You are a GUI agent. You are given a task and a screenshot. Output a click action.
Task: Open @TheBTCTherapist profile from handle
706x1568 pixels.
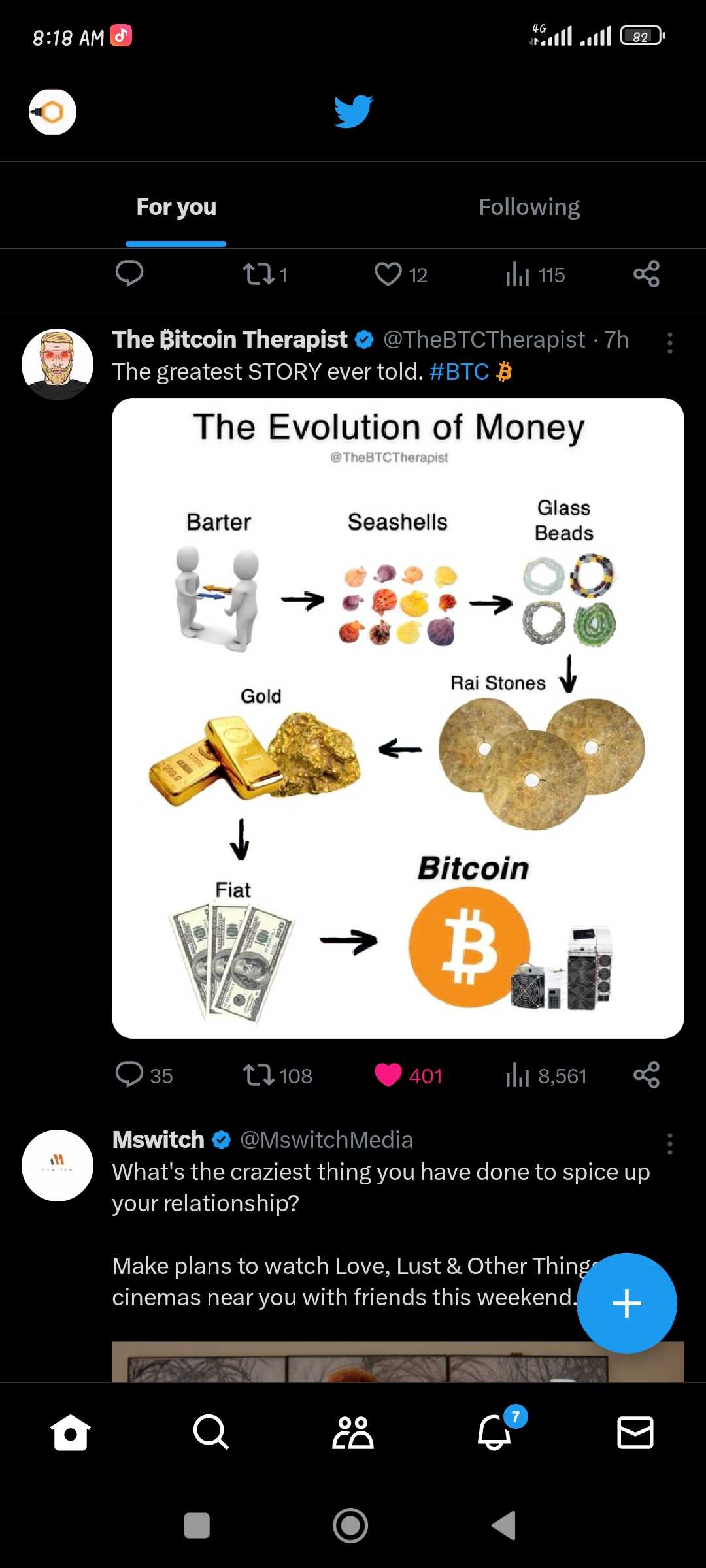484,340
